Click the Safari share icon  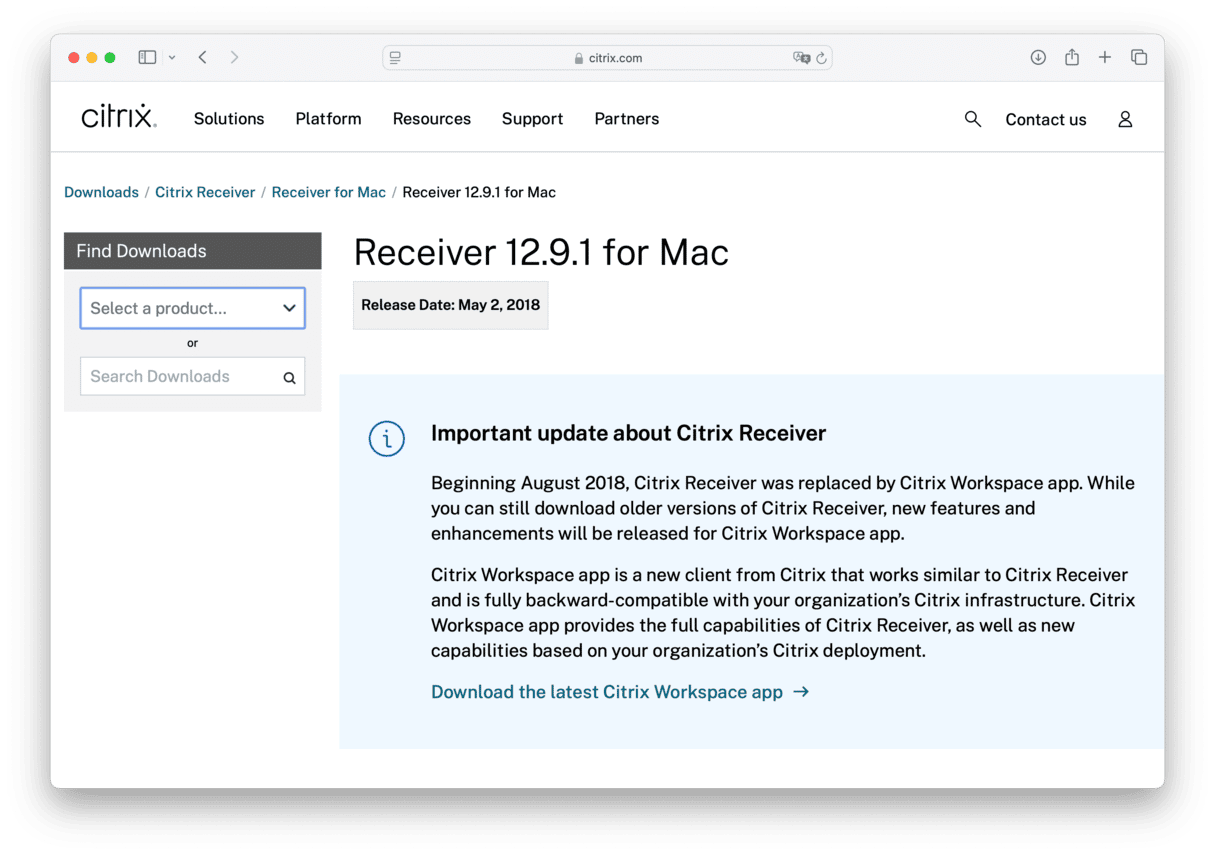[x=1072, y=57]
